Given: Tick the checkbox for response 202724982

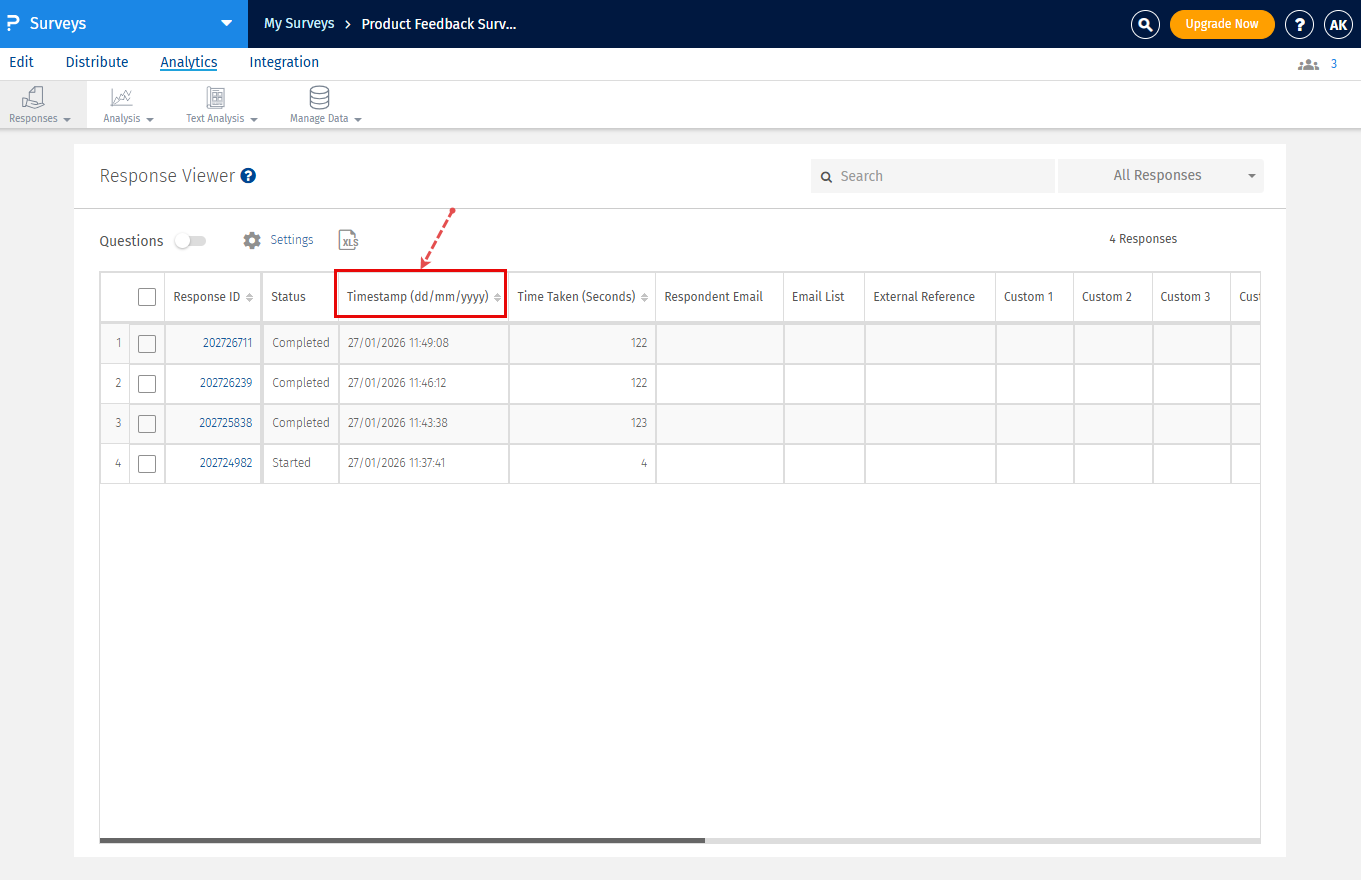Looking at the screenshot, I should pos(147,463).
